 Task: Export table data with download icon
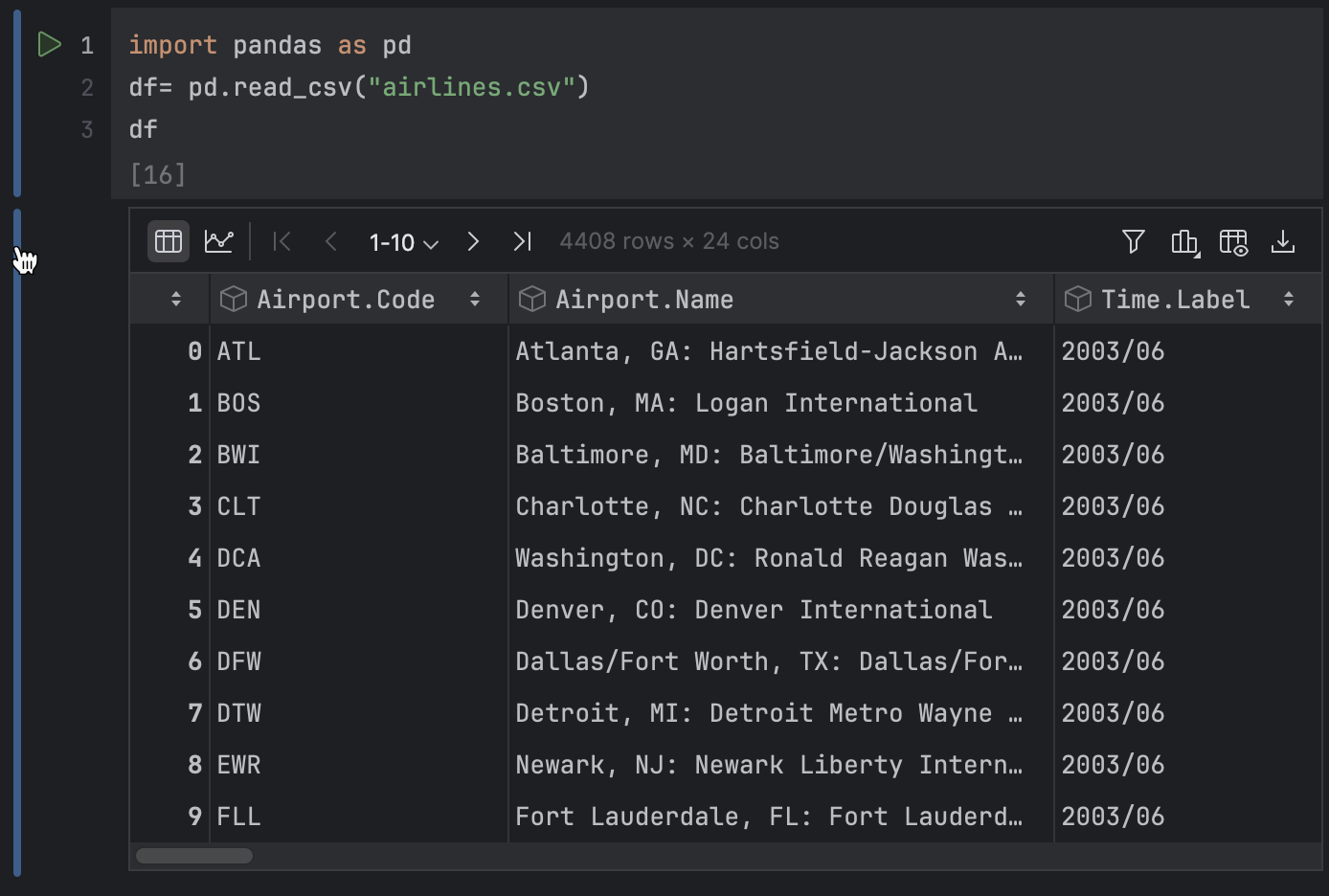(1283, 241)
